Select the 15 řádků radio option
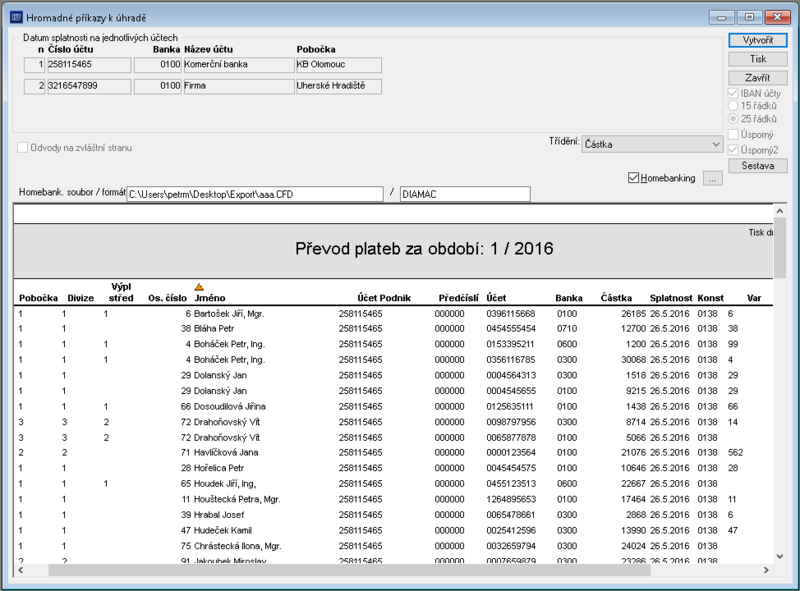800x591 pixels. tap(733, 106)
